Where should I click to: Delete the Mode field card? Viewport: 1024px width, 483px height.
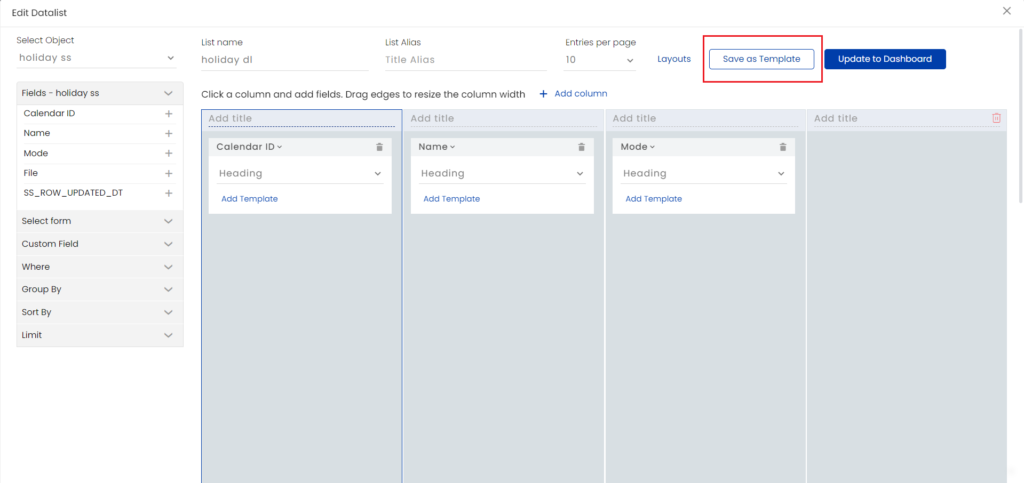pyautogui.click(x=783, y=147)
